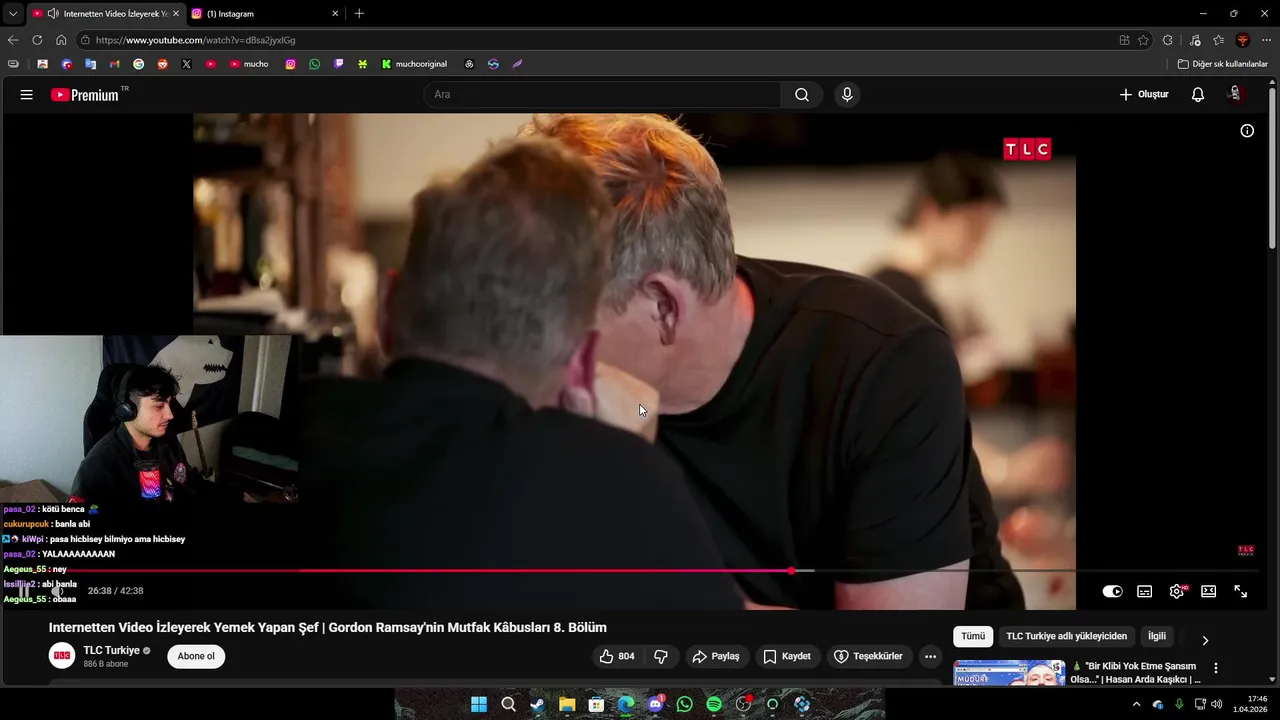This screenshot has height=720, width=1280.
Task: Open player settings gear
Action: (x=1177, y=591)
